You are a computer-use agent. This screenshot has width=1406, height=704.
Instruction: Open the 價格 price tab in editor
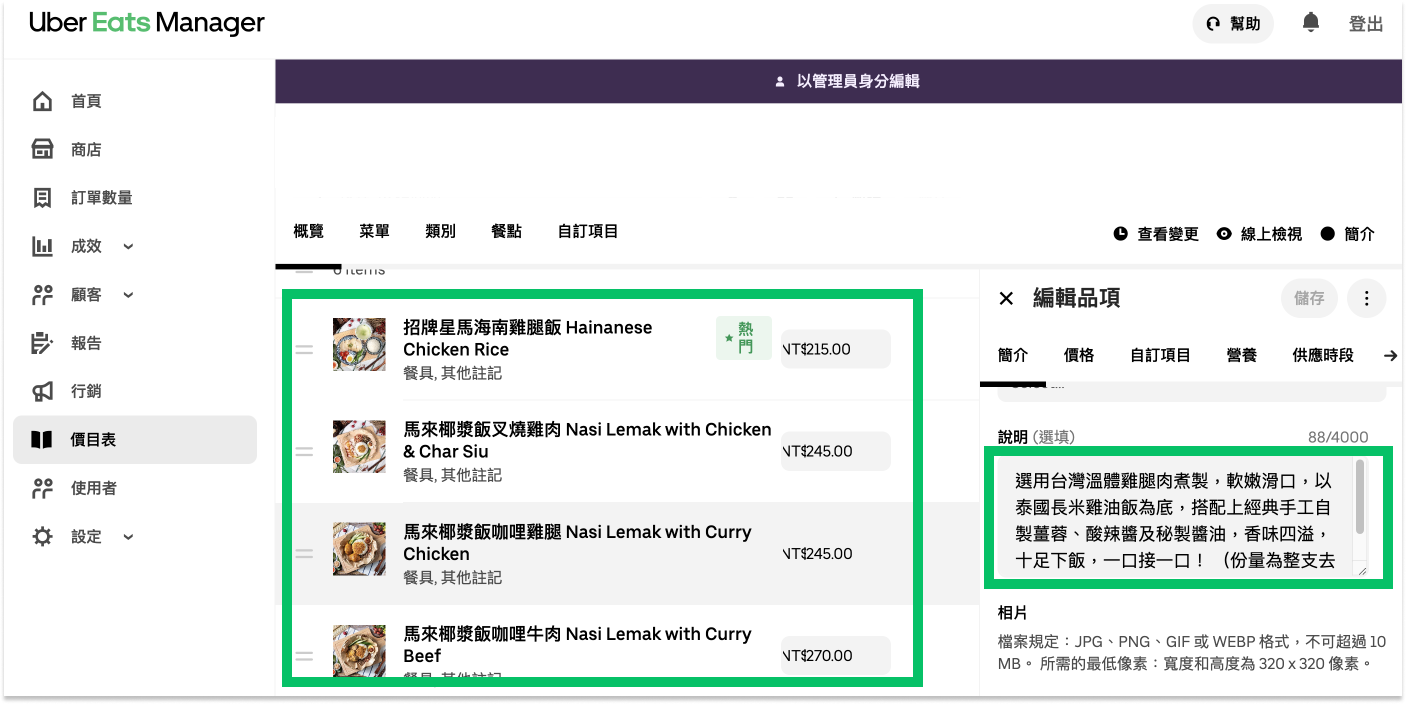[1078, 355]
